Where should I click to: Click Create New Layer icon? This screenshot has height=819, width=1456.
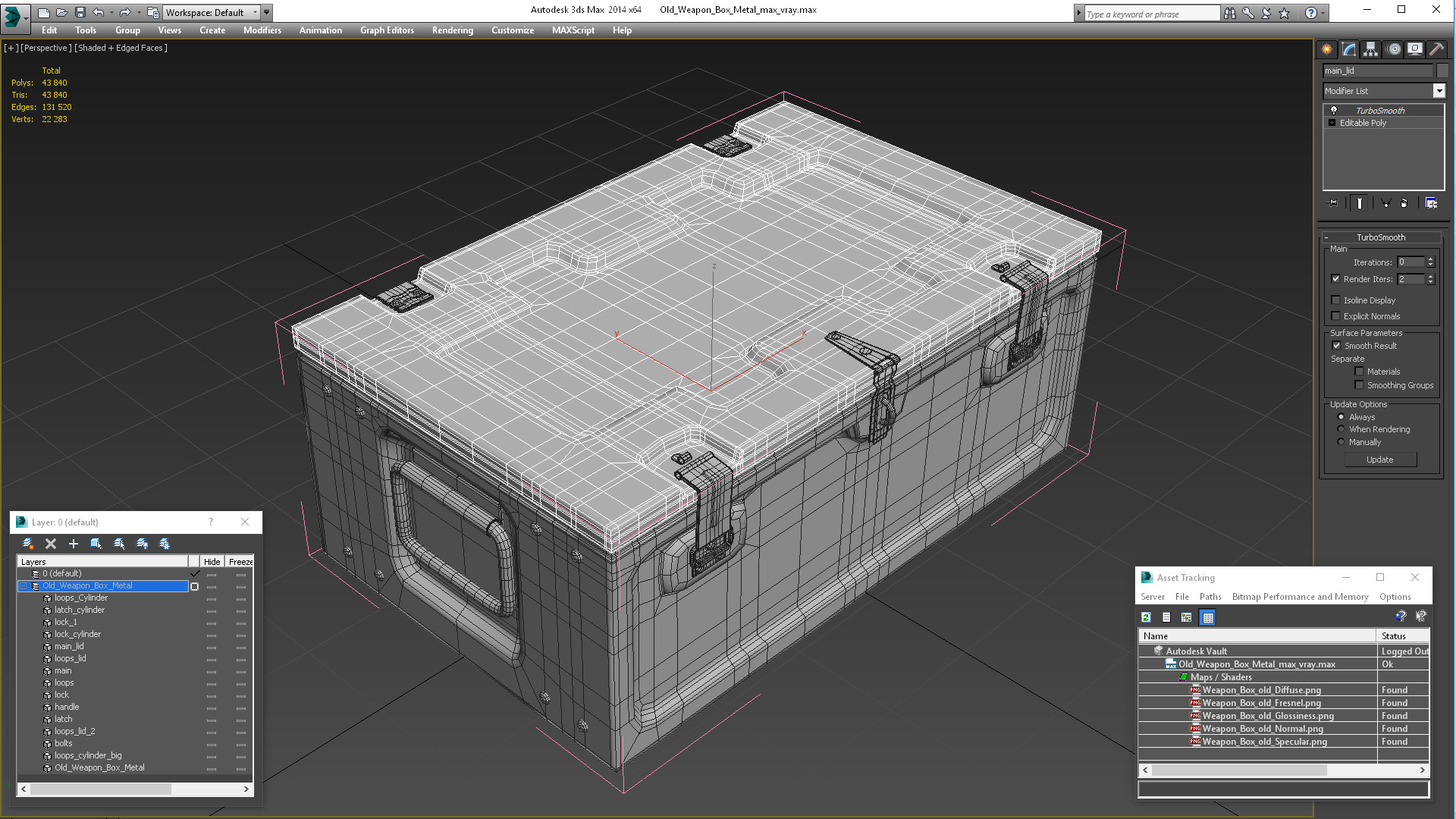(x=28, y=544)
